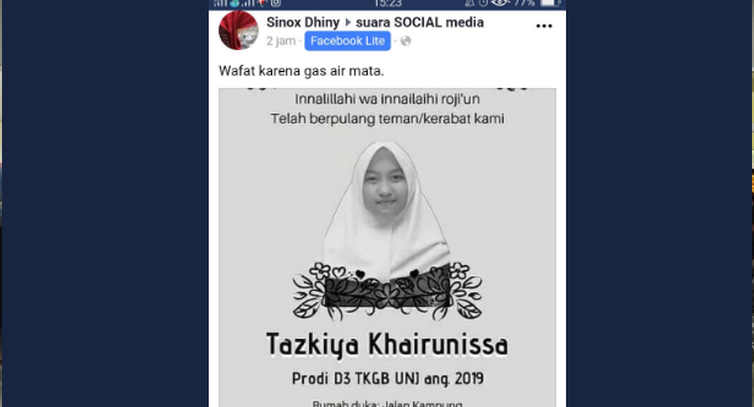Viewport: 754px width, 407px height.
Task: Tap the first signal strength icon
Action: 220,3
